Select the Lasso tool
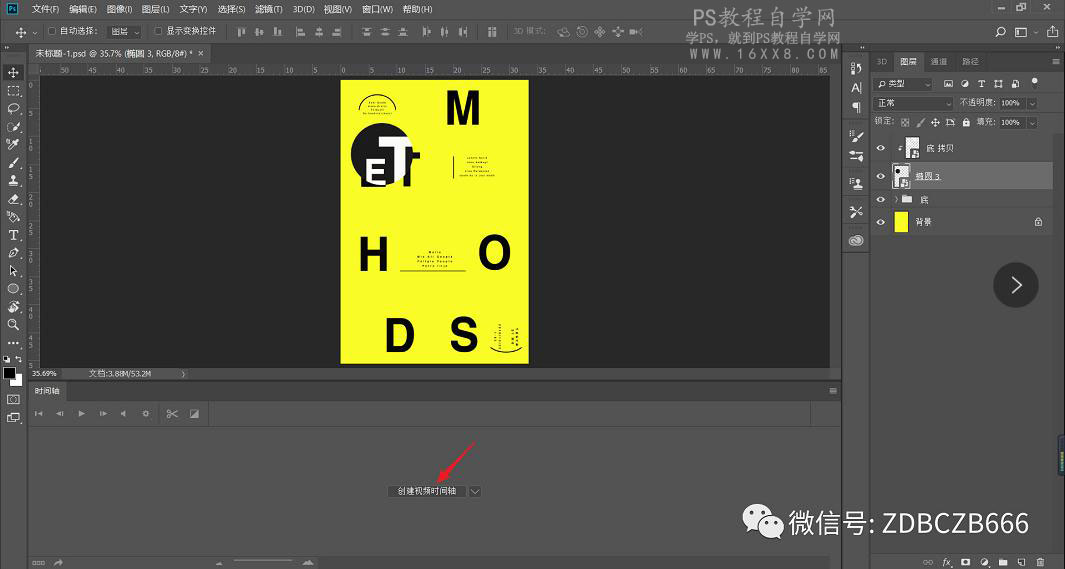This screenshot has width=1065, height=569. pos(13,109)
